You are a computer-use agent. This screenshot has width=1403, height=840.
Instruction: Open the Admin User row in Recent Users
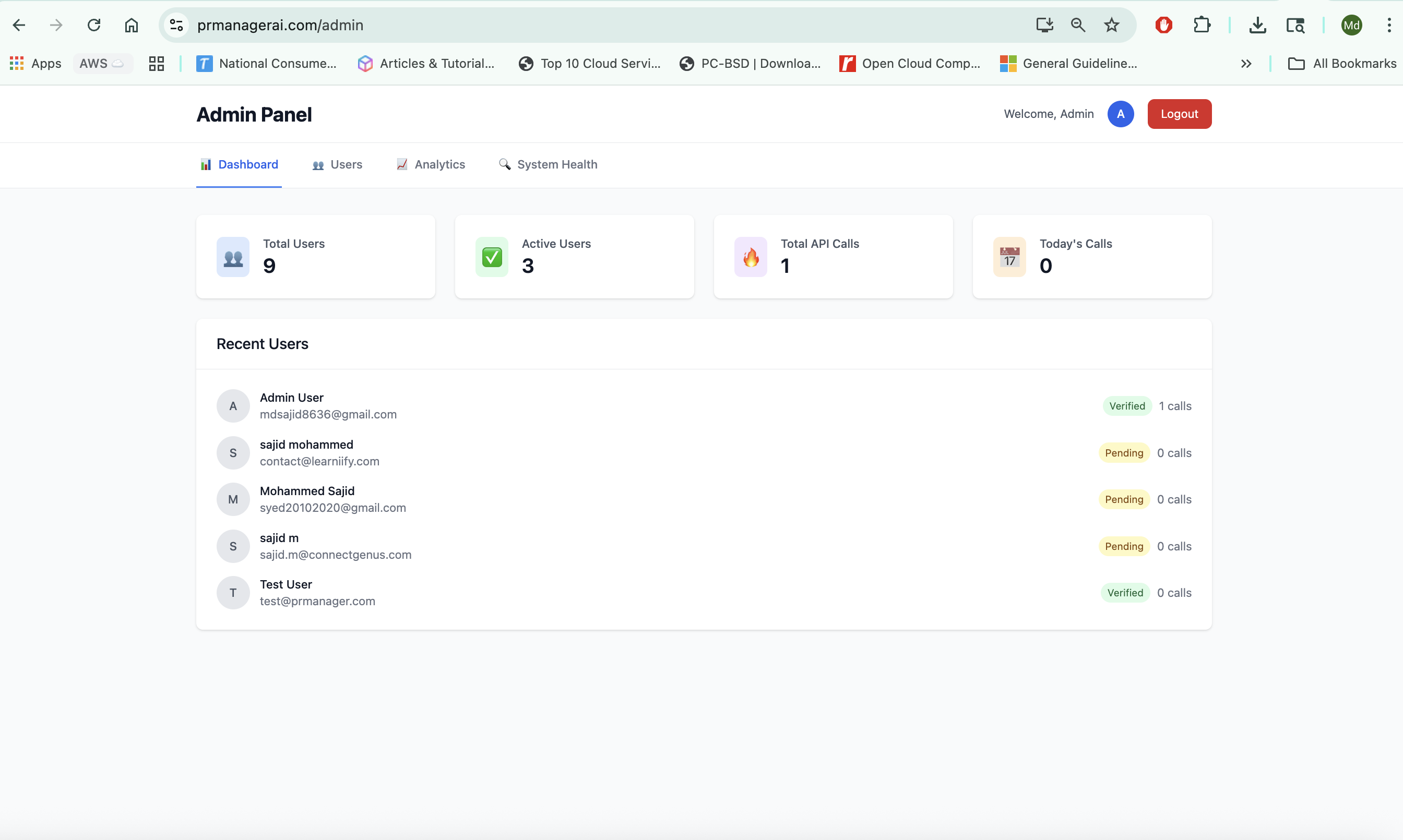click(x=328, y=406)
